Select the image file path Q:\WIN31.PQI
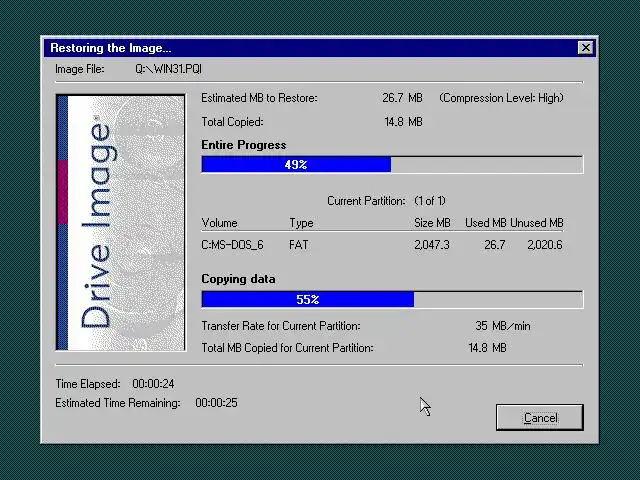This screenshot has width=640, height=480. pos(169,69)
